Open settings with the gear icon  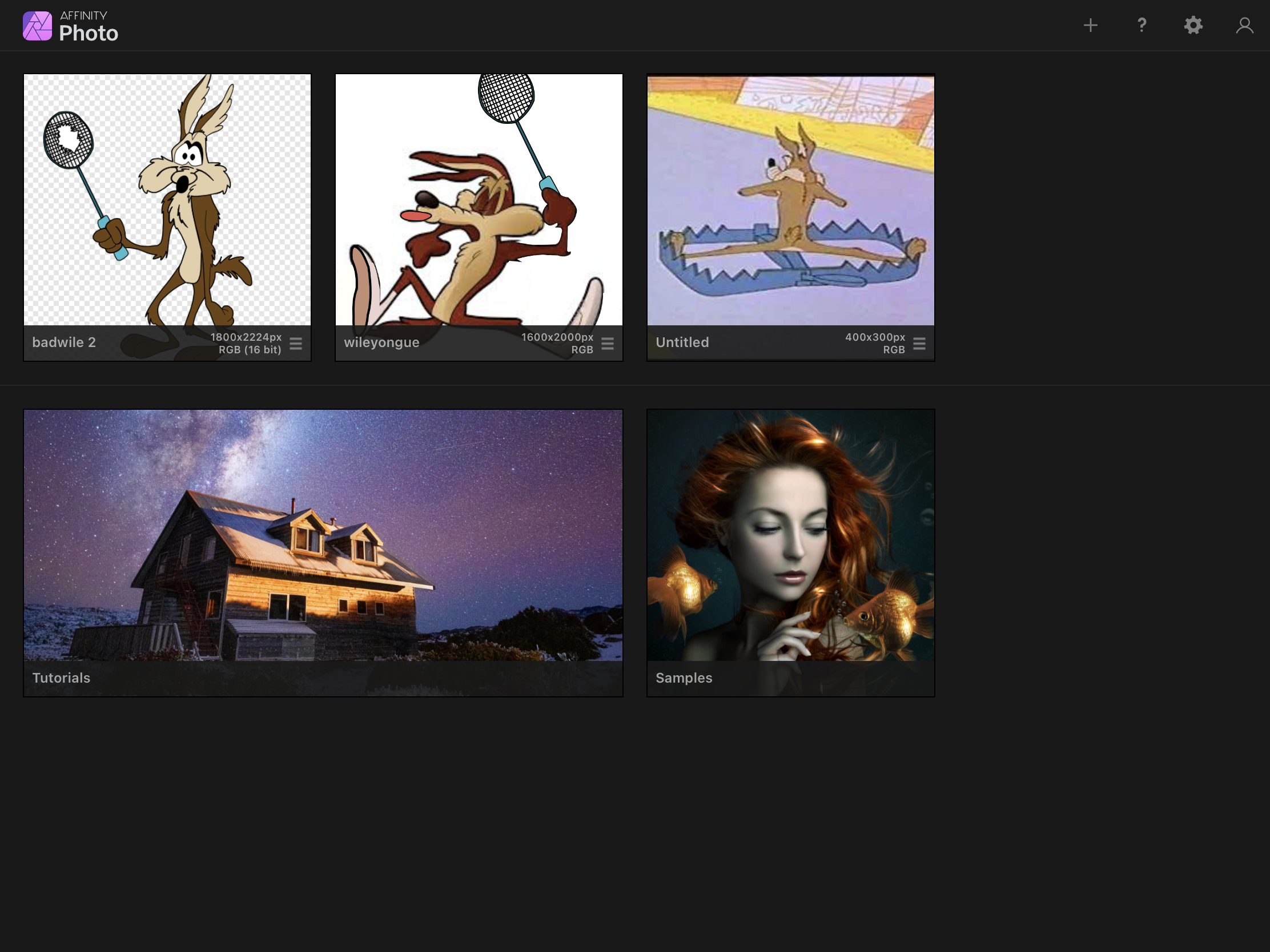point(1193,25)
